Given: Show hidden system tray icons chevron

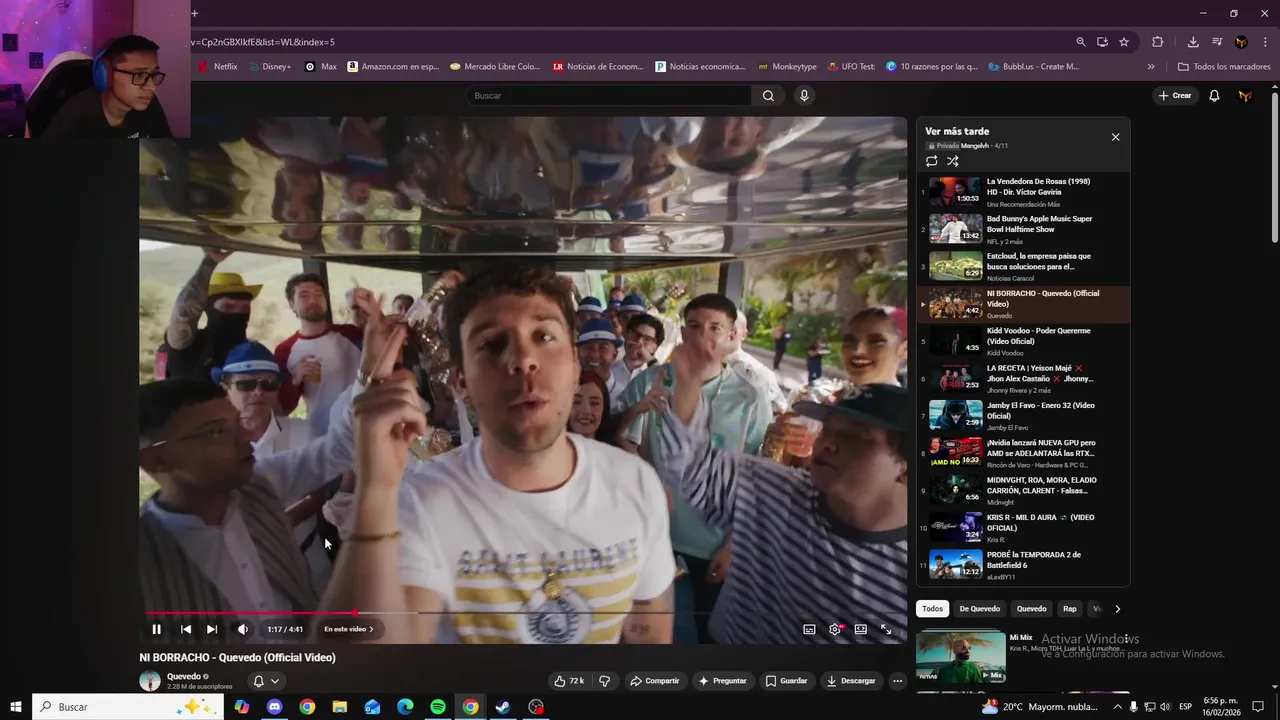Looking at the screenshot, I should [x=1118, y=707].
